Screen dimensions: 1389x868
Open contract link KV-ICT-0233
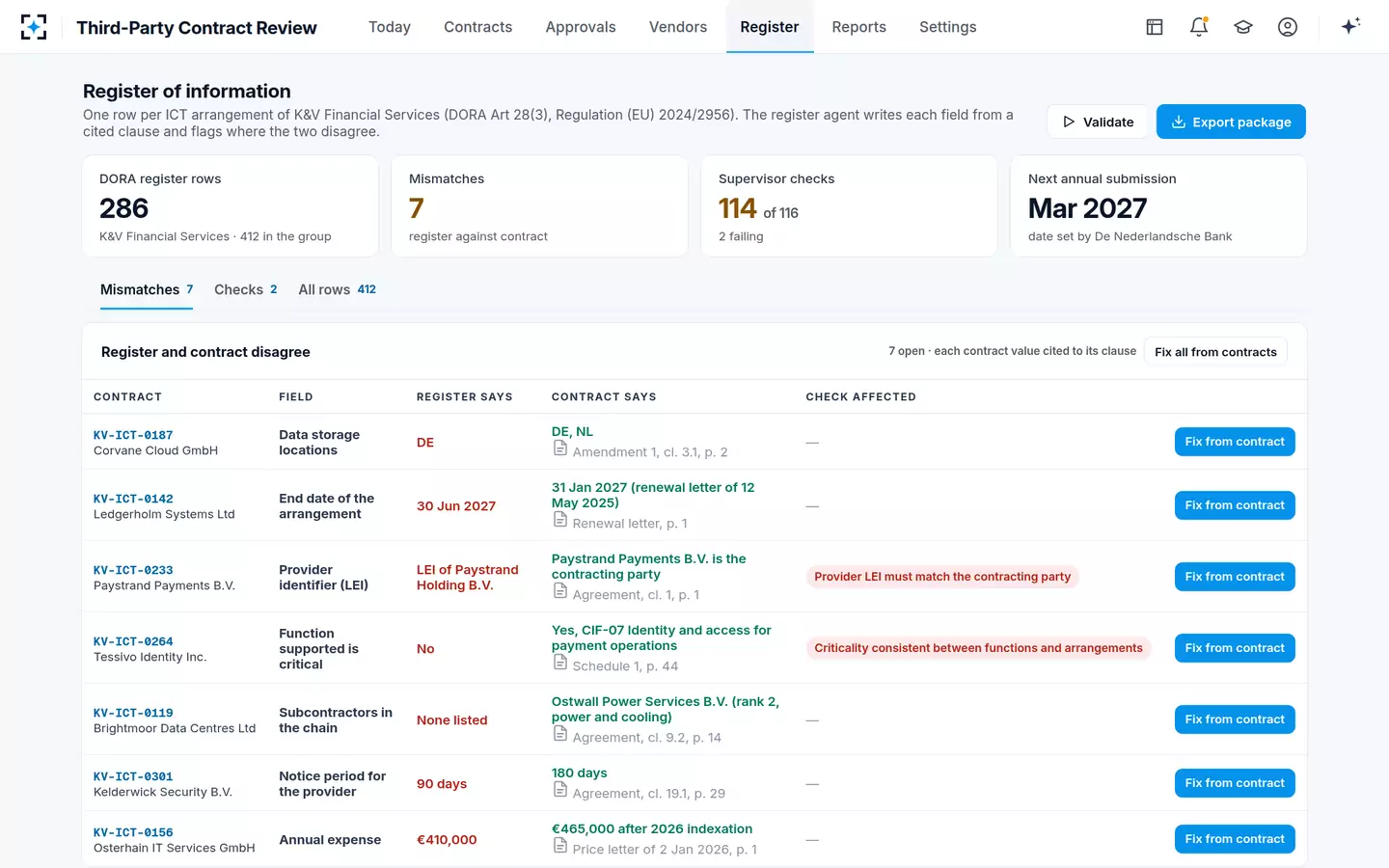coord(133,570)
